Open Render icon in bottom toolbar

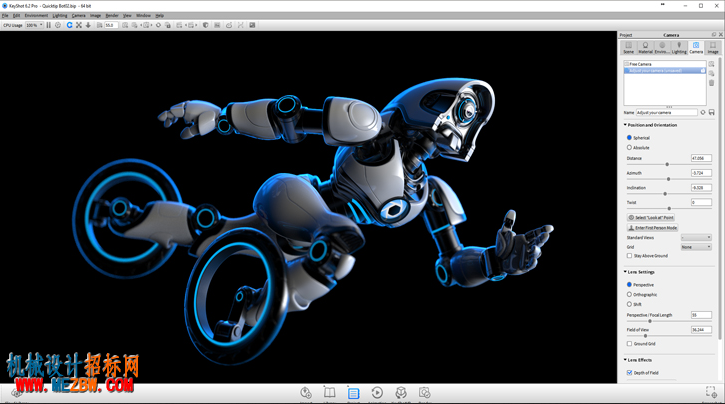(424, 393)
